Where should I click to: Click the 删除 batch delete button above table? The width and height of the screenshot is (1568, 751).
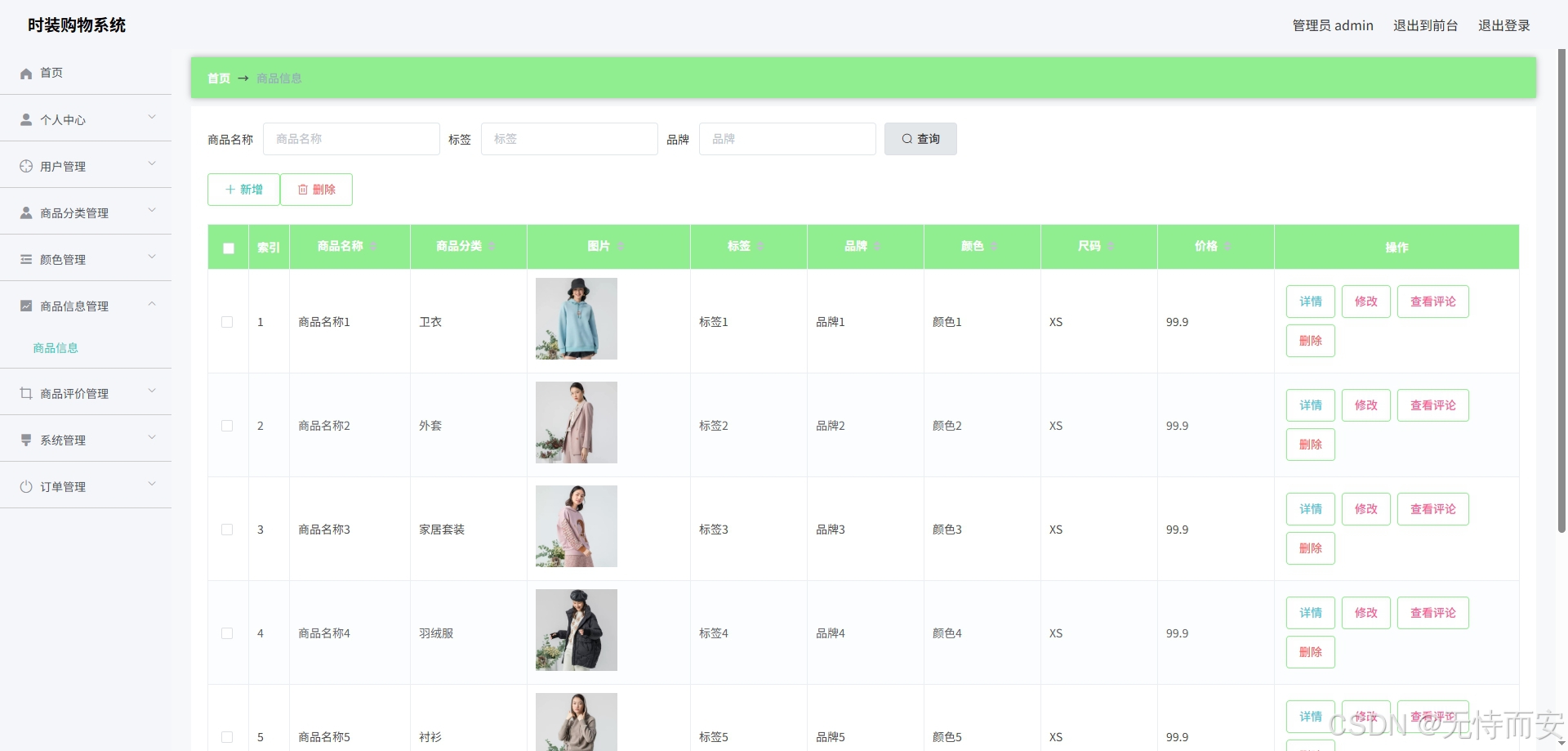[316, 190]
